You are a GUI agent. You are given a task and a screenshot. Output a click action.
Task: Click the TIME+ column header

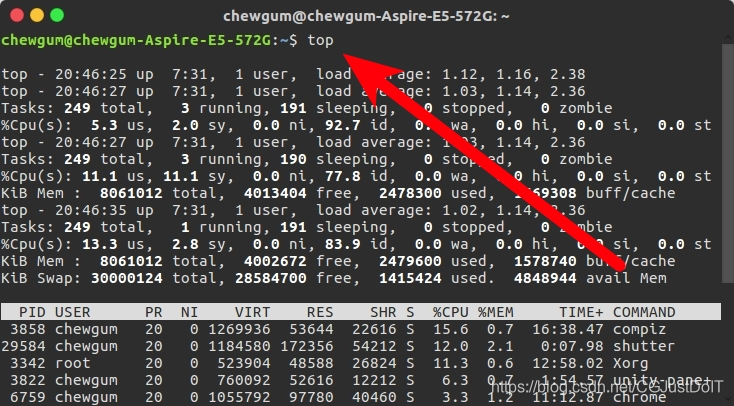pyautogui.click(x=581, y=312)
